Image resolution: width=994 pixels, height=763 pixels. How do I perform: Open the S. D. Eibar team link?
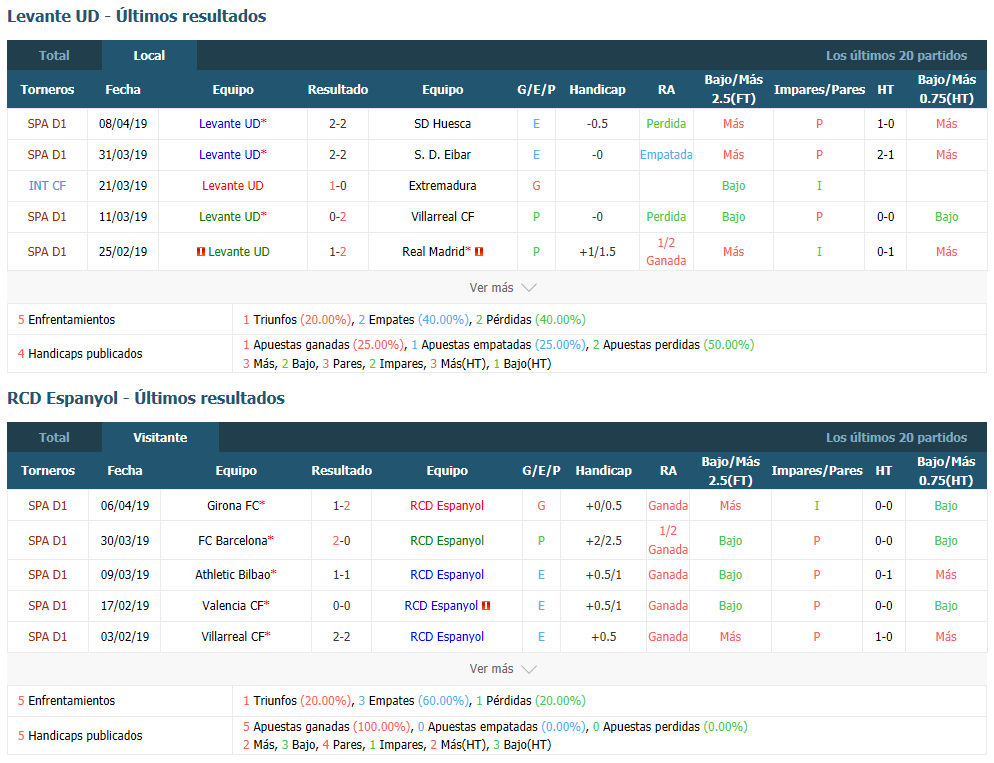click(x=442, y=155)
